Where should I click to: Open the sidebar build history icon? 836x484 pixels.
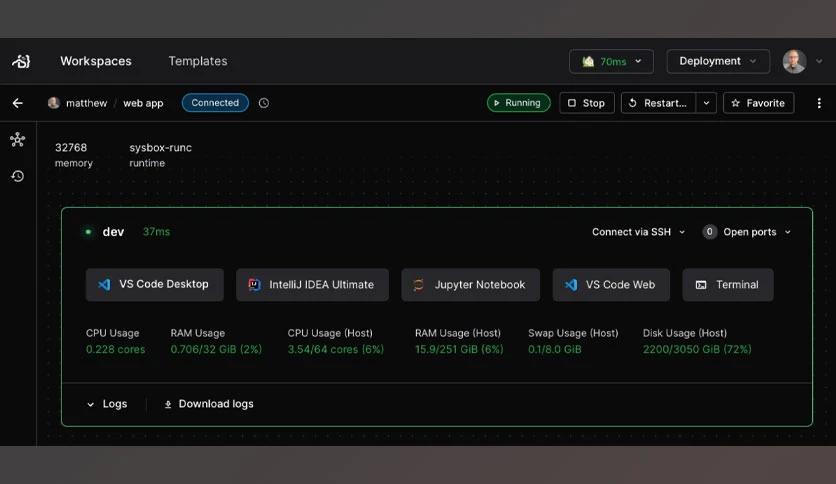coord(17,176)
